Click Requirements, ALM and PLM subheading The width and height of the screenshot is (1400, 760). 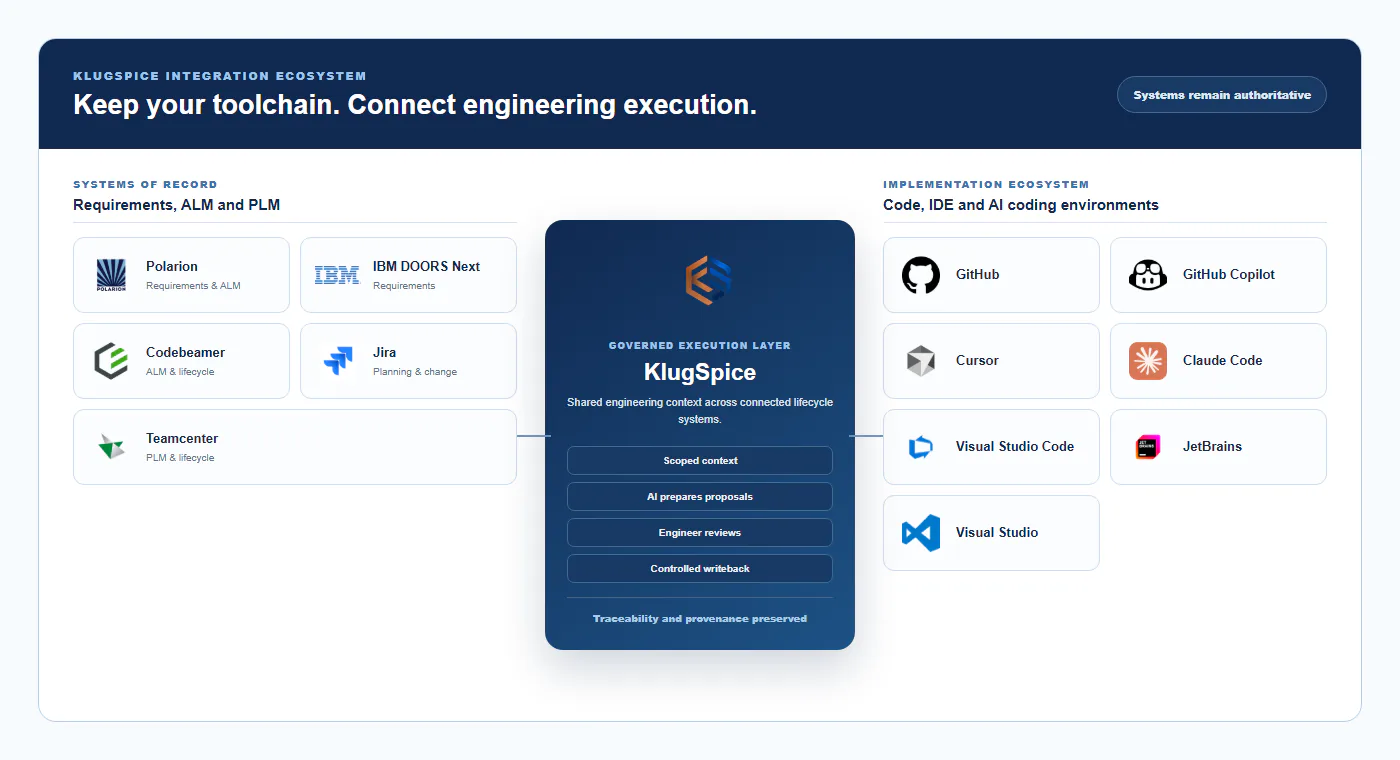pos(177,205)
